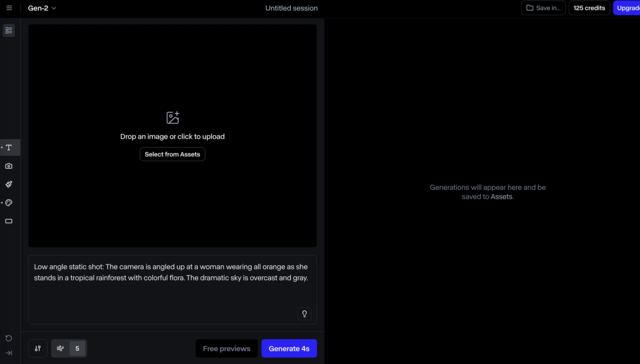Click 'Drop an image or click to upload' text
640x364 pixels.
(172, 137)
